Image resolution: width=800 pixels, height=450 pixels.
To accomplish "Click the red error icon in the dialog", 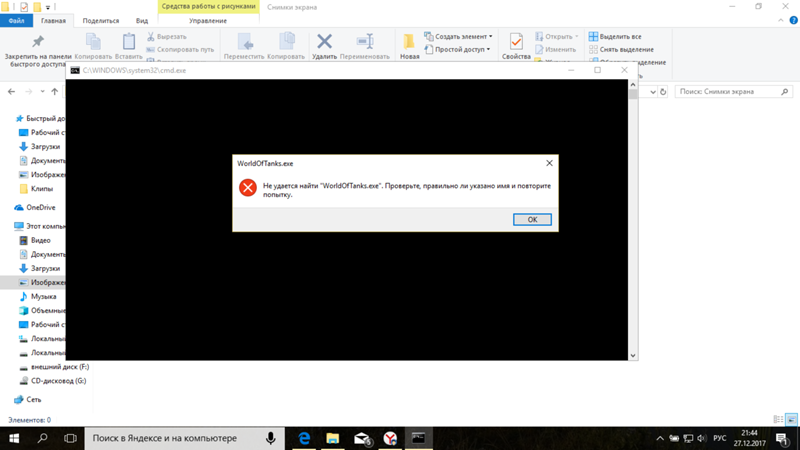I will tap(248, 188).
